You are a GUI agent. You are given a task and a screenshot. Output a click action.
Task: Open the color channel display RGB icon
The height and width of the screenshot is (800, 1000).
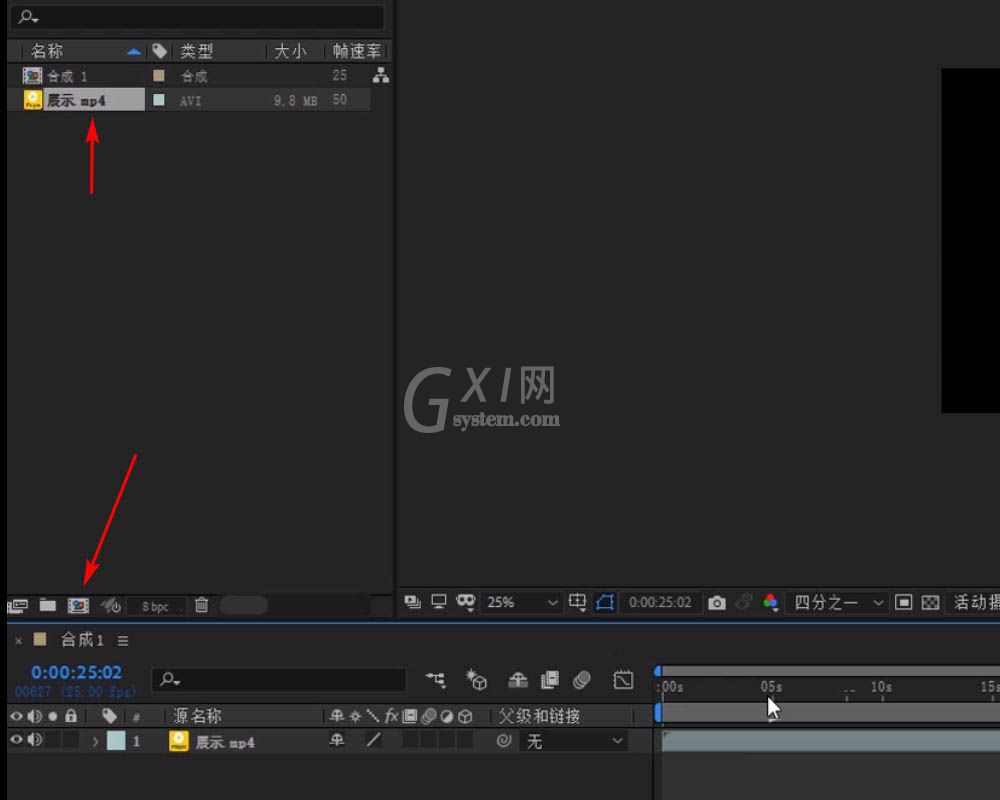770,602
